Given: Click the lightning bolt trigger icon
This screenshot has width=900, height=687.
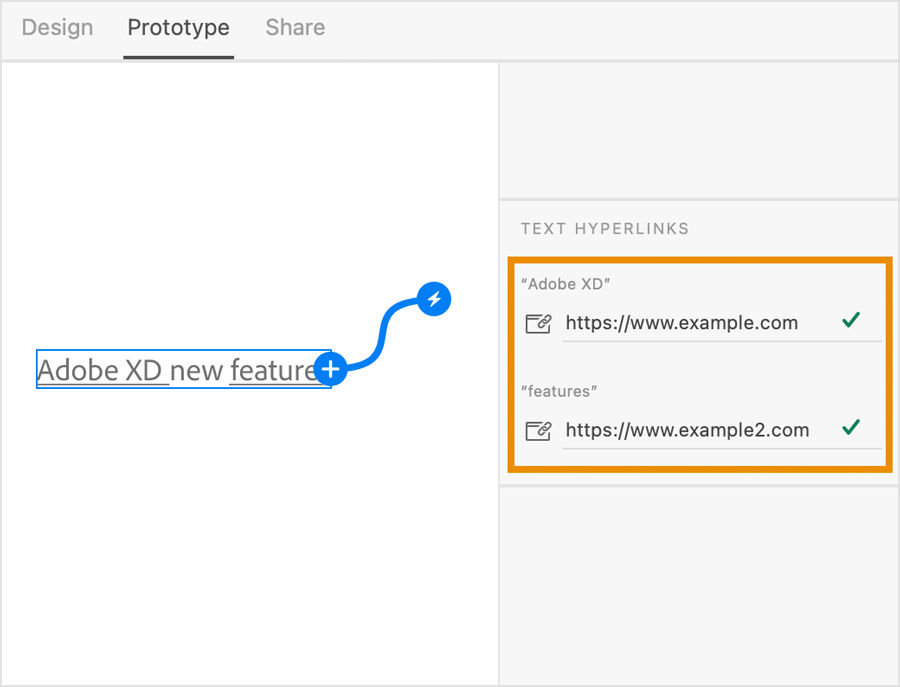Looking at the screenshot, I should coord(434,298).
